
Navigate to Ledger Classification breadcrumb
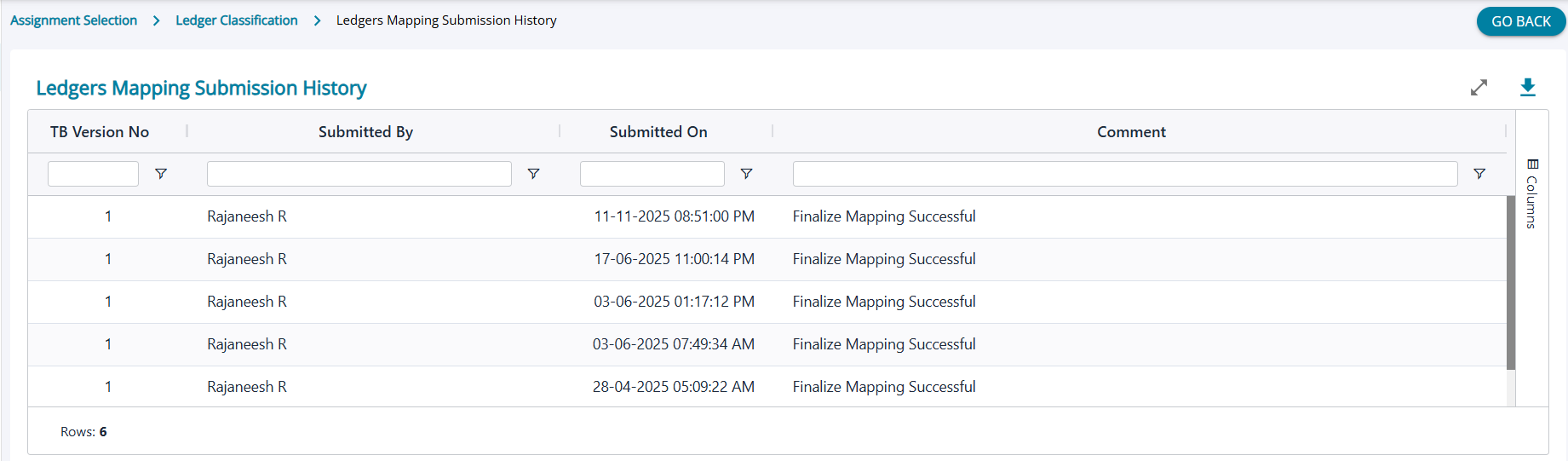click(237, 20)
